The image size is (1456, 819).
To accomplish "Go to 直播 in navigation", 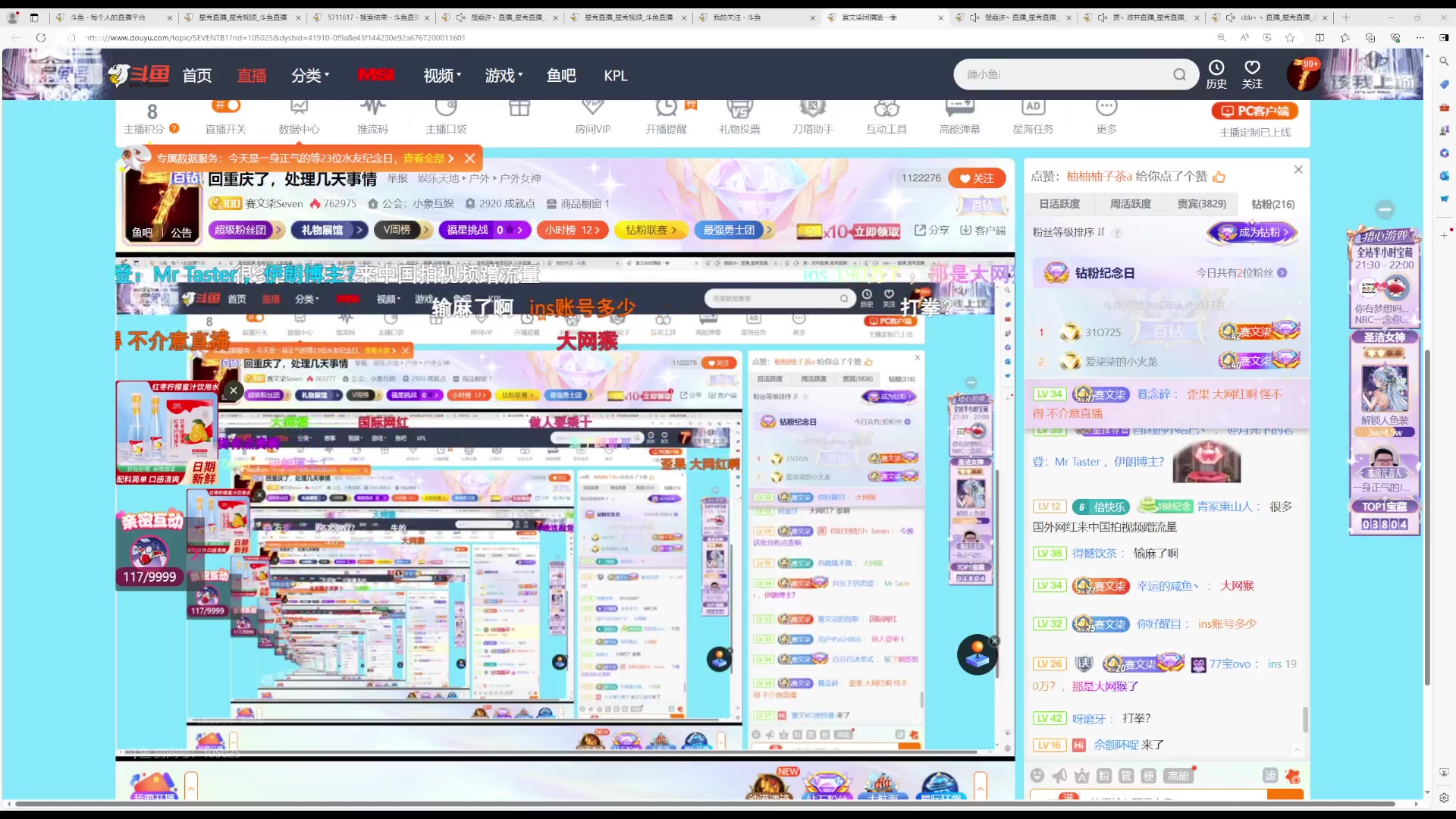I will pyautogui.click(x=252, y=75).
